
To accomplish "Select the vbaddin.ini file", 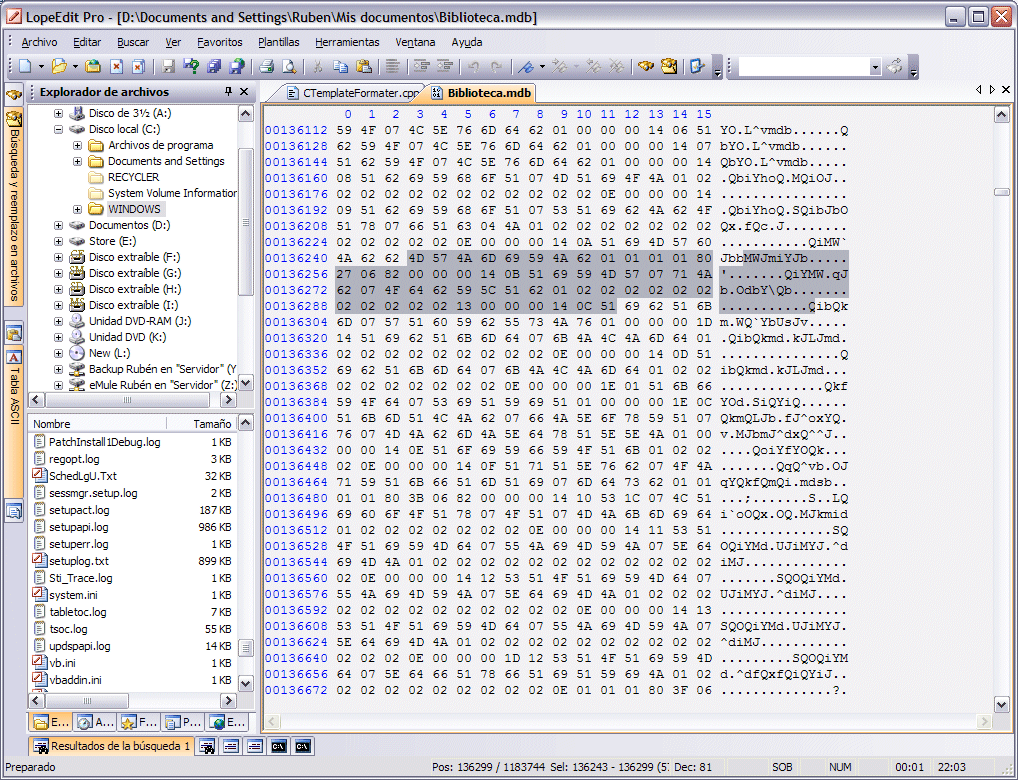I will coord(75,680).
